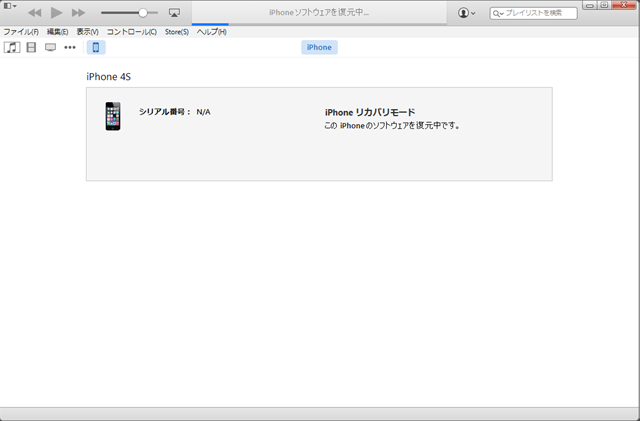Click the iPhone 4S device thumbnail
The width and height of the screenshot is (640, 421).
pos(113,116)
